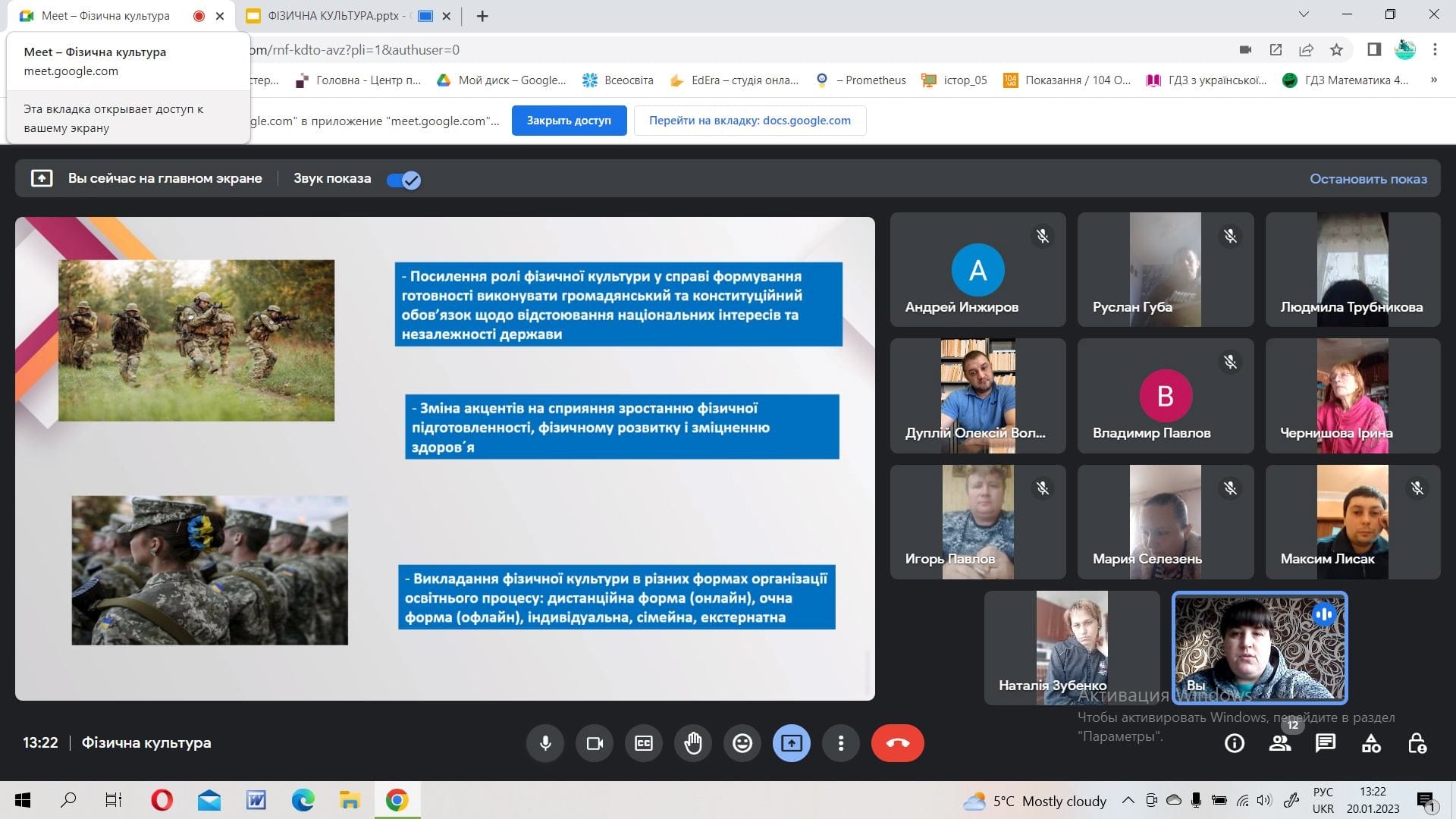Select Максим Лисак video tile

[1352, 522]
